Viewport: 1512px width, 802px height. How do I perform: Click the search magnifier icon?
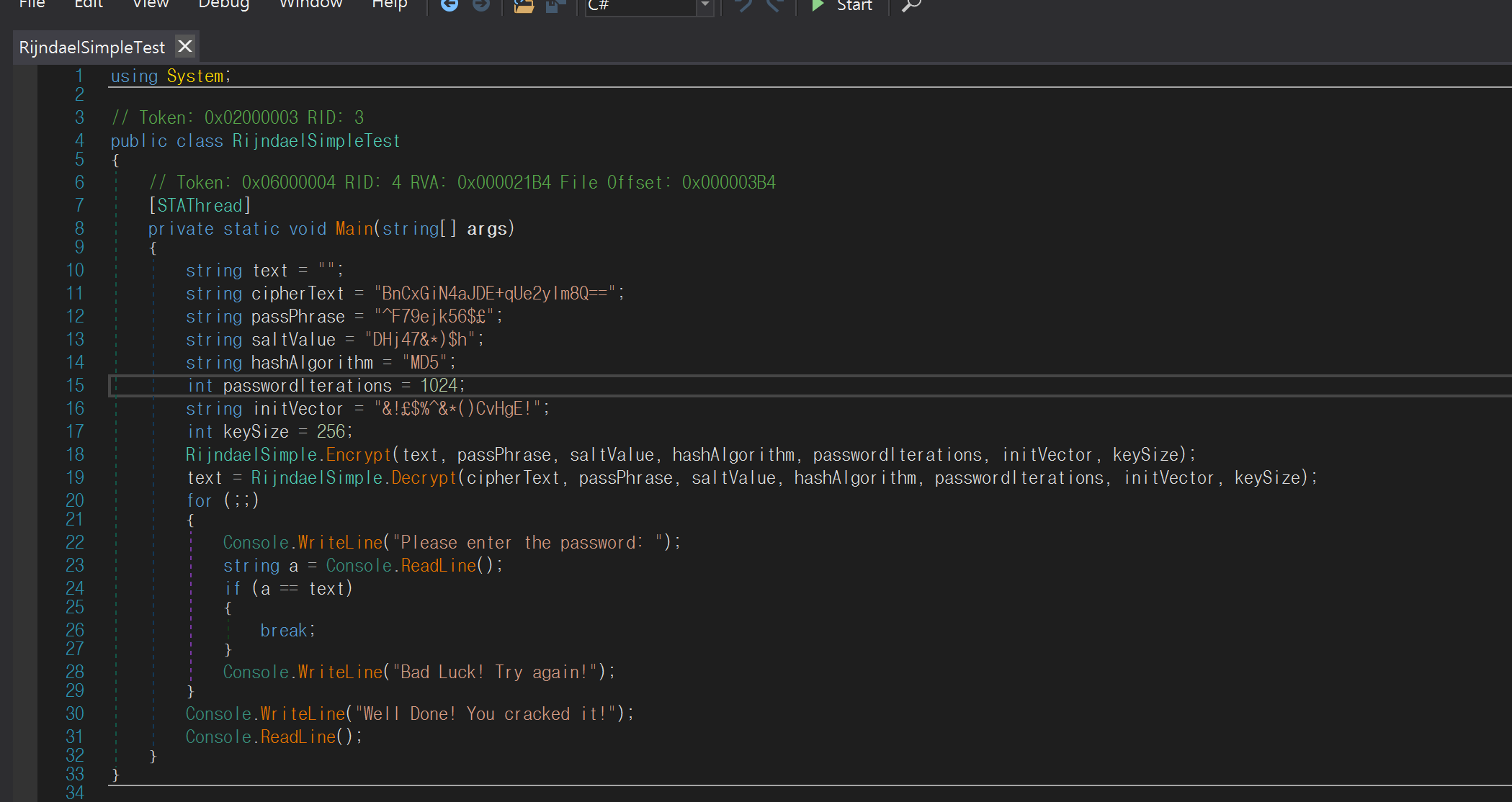click(912, 6)
